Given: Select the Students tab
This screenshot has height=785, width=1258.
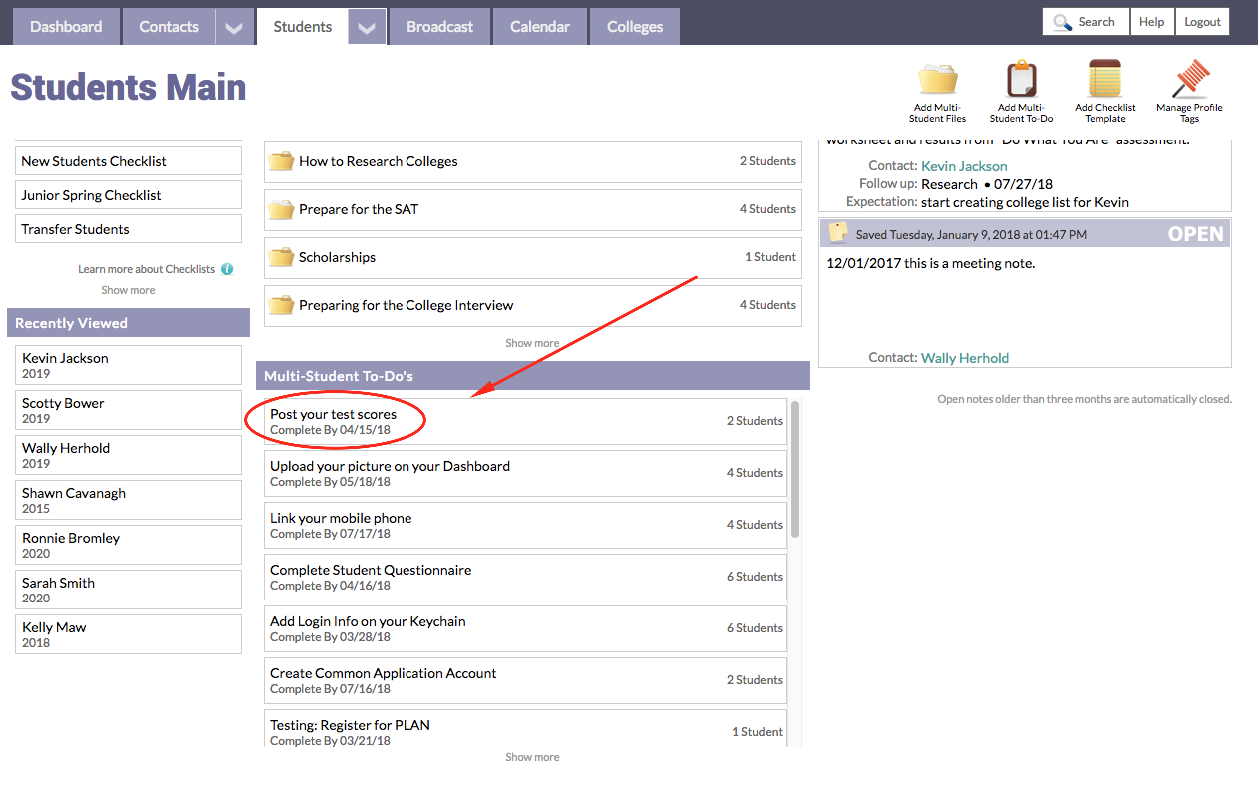Looking at the screenshot, I should (303, 27).
